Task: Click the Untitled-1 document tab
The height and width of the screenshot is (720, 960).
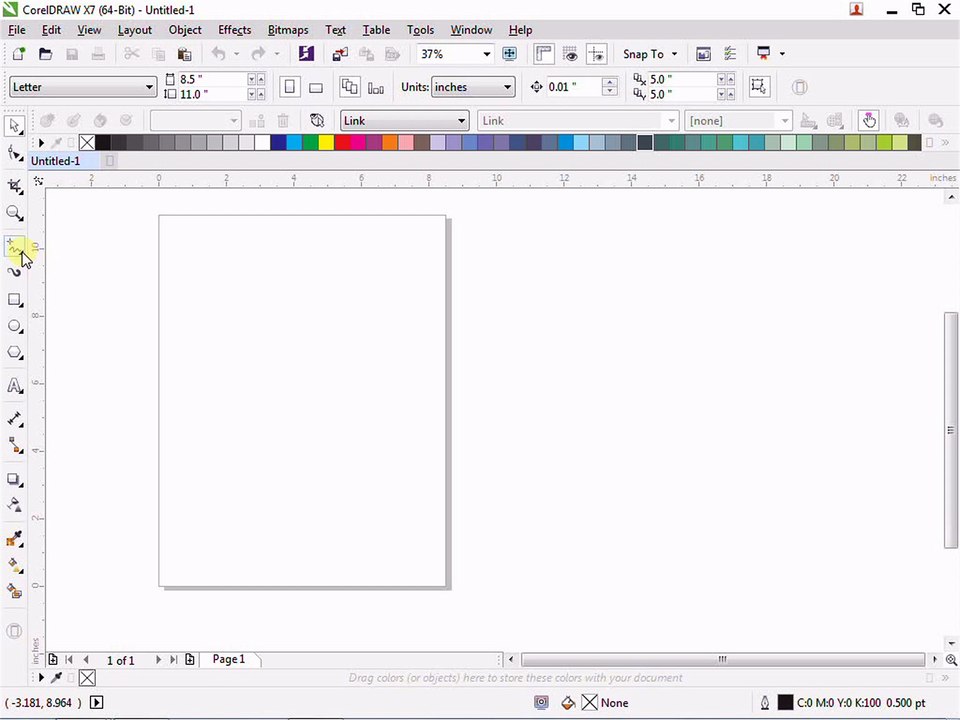Action: point(56,161)
